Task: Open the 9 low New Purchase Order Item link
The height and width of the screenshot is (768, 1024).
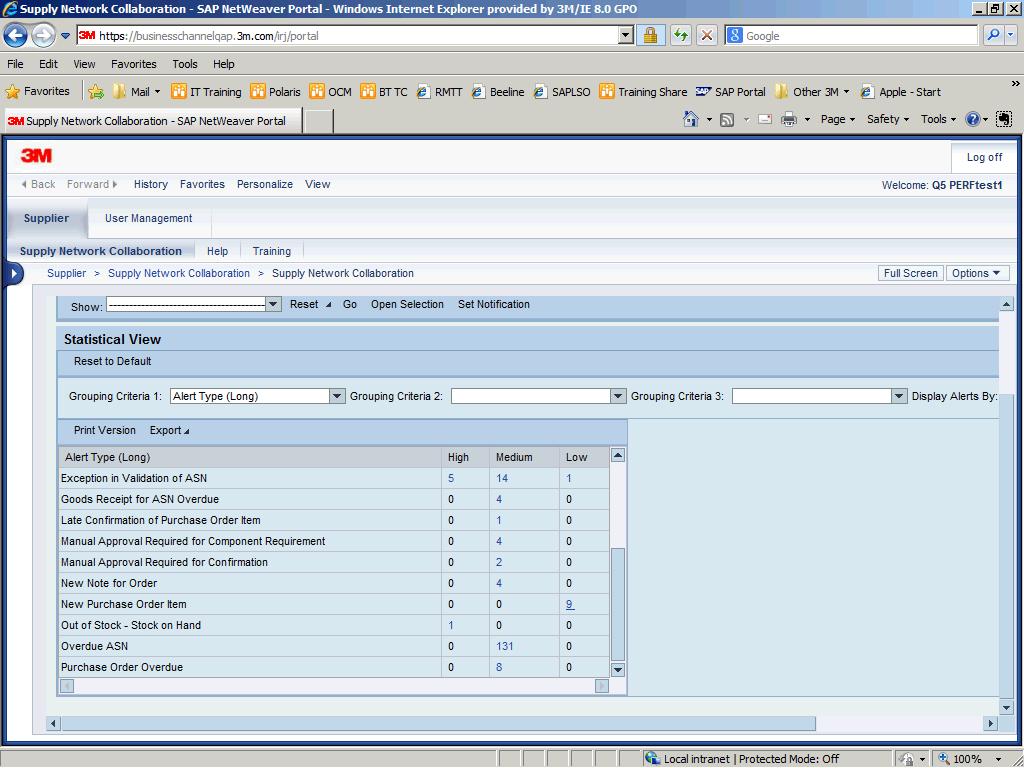Action: point(569,605)
